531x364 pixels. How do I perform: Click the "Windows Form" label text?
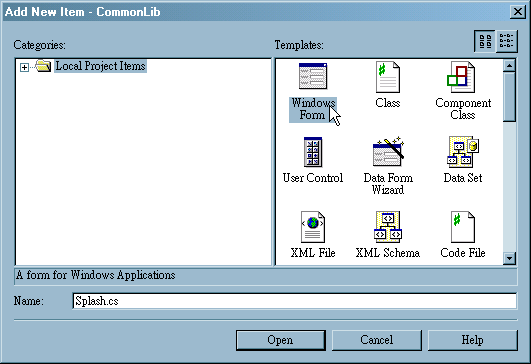click(x=313, y=109)
